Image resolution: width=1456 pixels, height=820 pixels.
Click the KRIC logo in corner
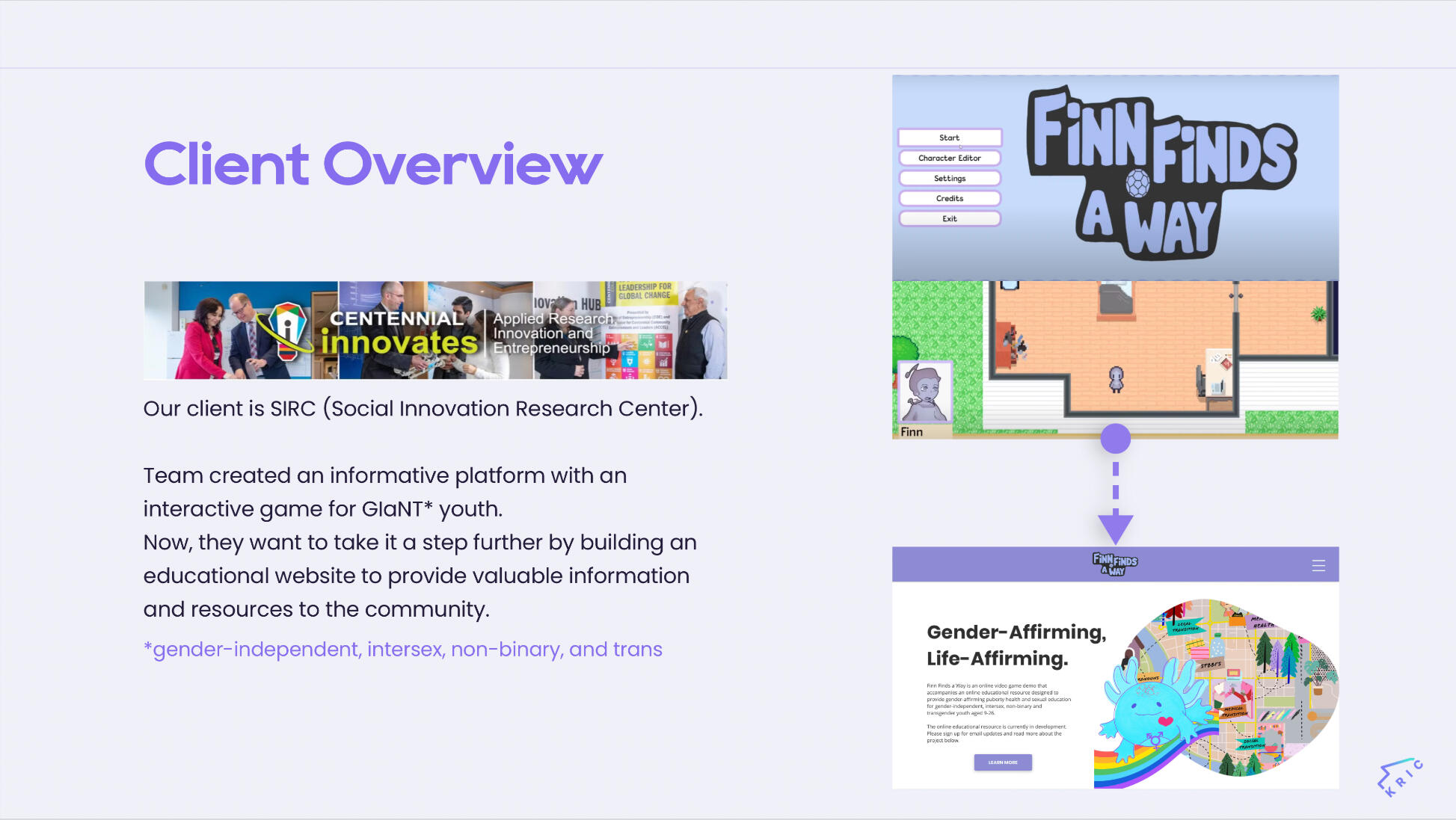(x=1399, y=777)
